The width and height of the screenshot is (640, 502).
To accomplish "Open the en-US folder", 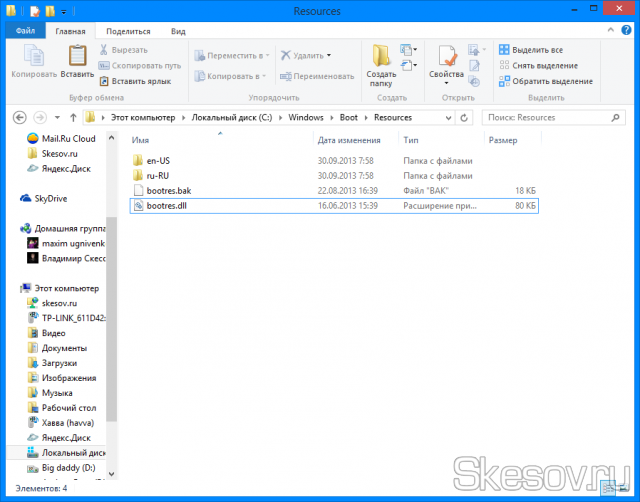I will coord(160,160).
